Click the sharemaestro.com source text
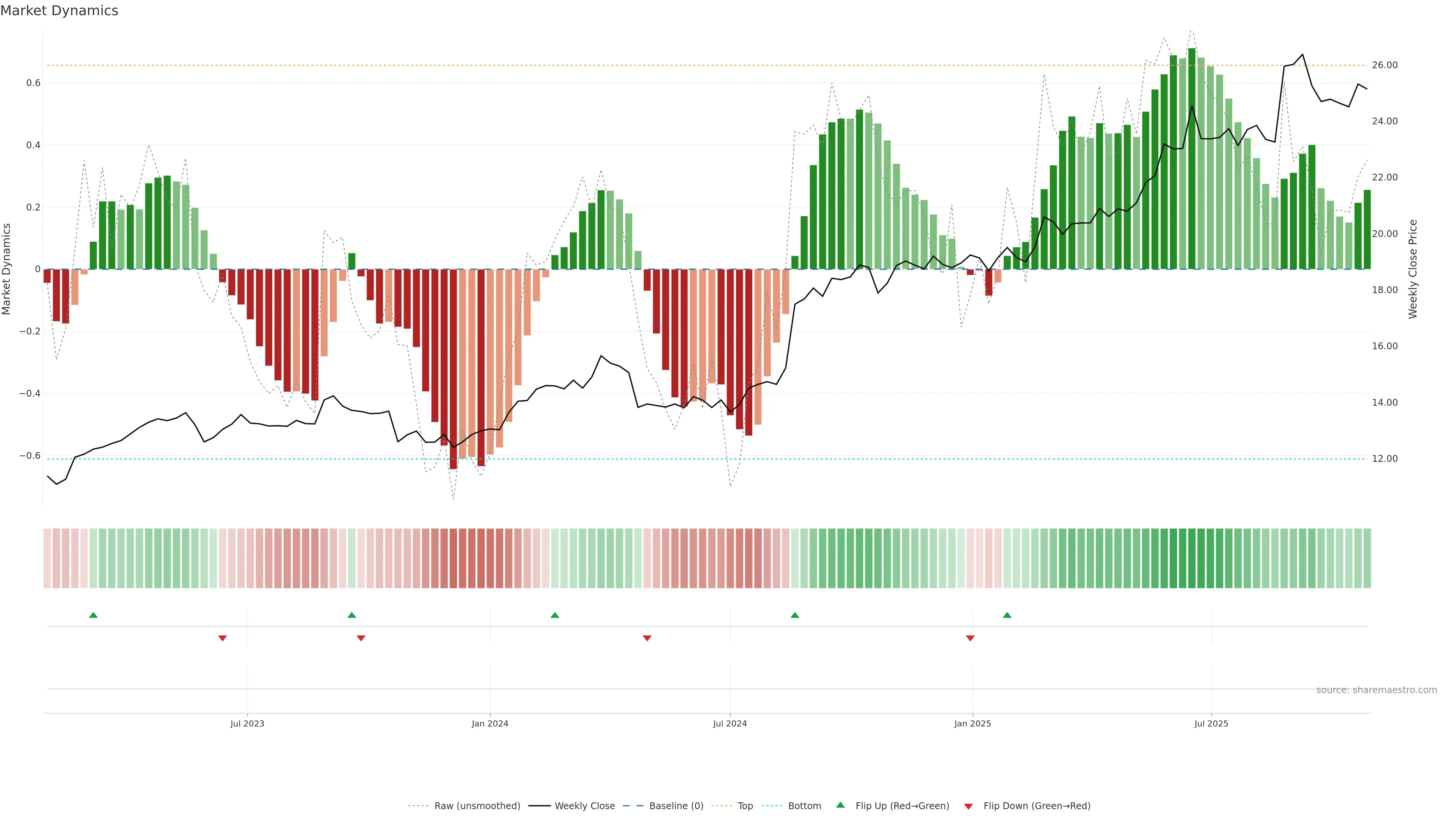Screen dimensions: 1456x819 [1376, 690]
